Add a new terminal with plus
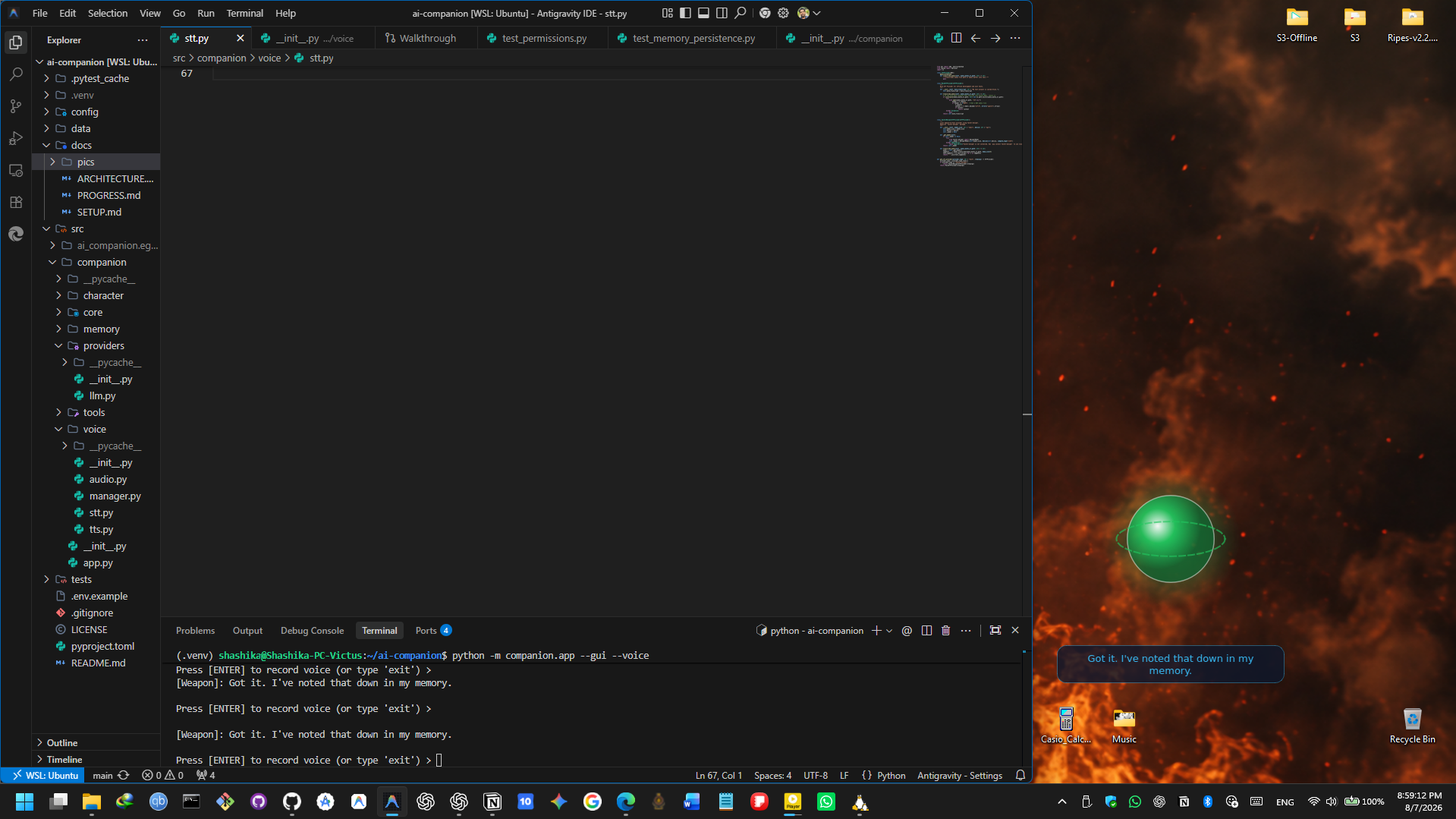Screen dimensions: 1456x819 (x=876, y=630)
